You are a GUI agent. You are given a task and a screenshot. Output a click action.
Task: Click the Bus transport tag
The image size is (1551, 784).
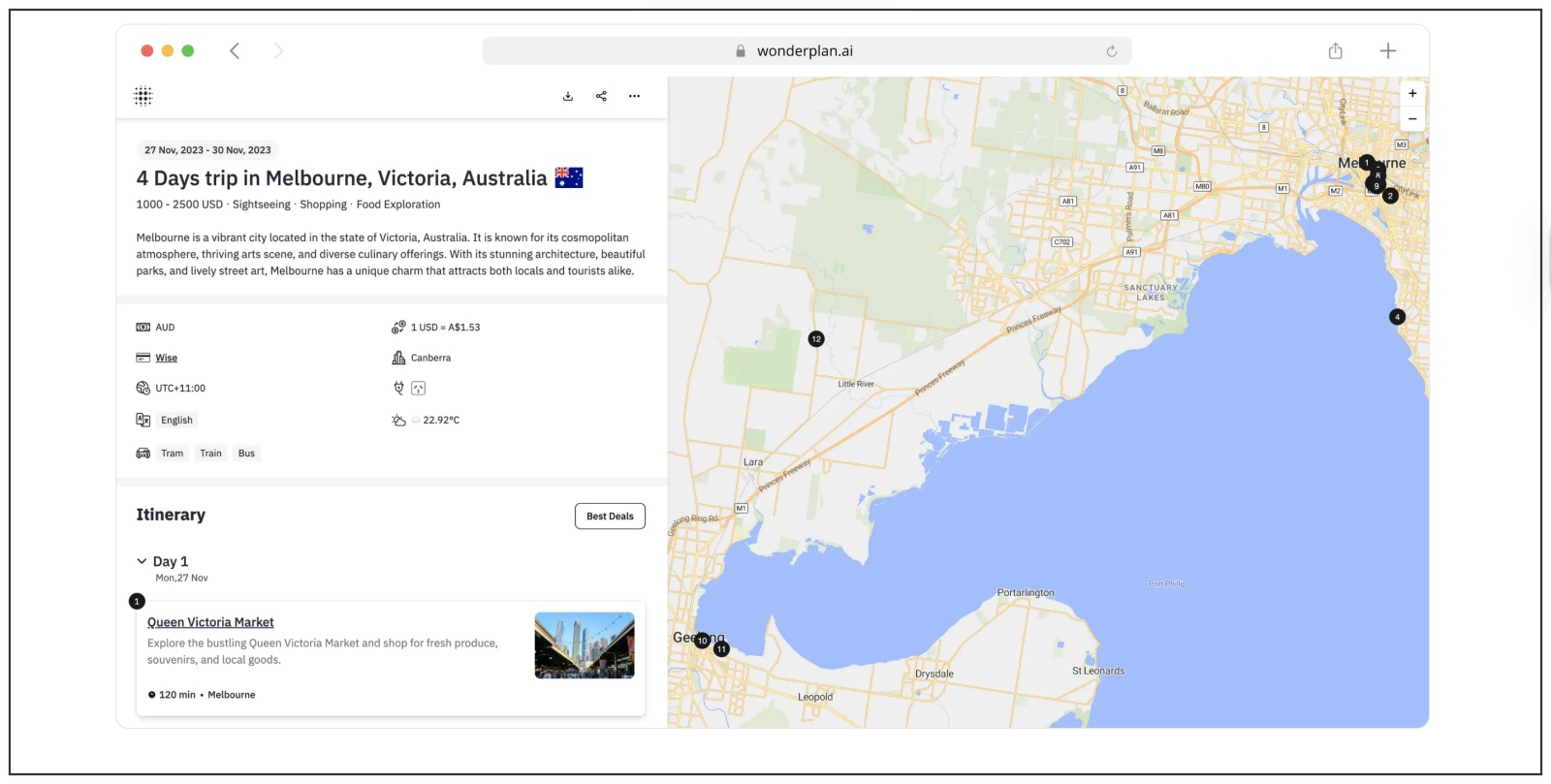pos(247,454)
